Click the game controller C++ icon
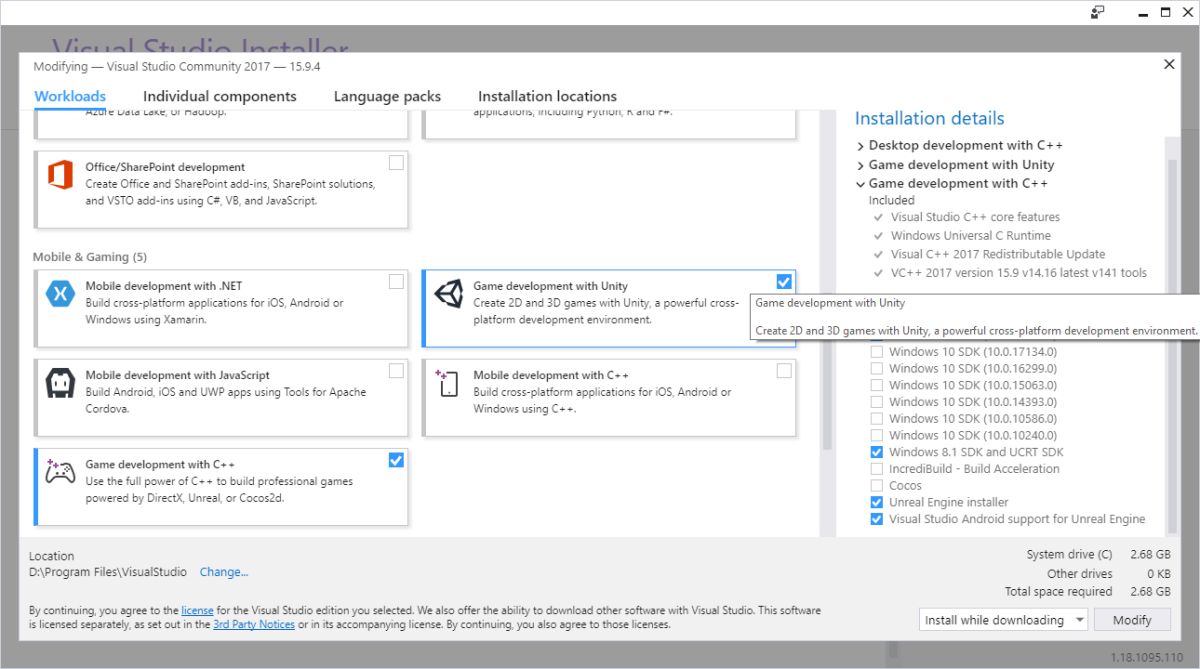 point(60,472)
